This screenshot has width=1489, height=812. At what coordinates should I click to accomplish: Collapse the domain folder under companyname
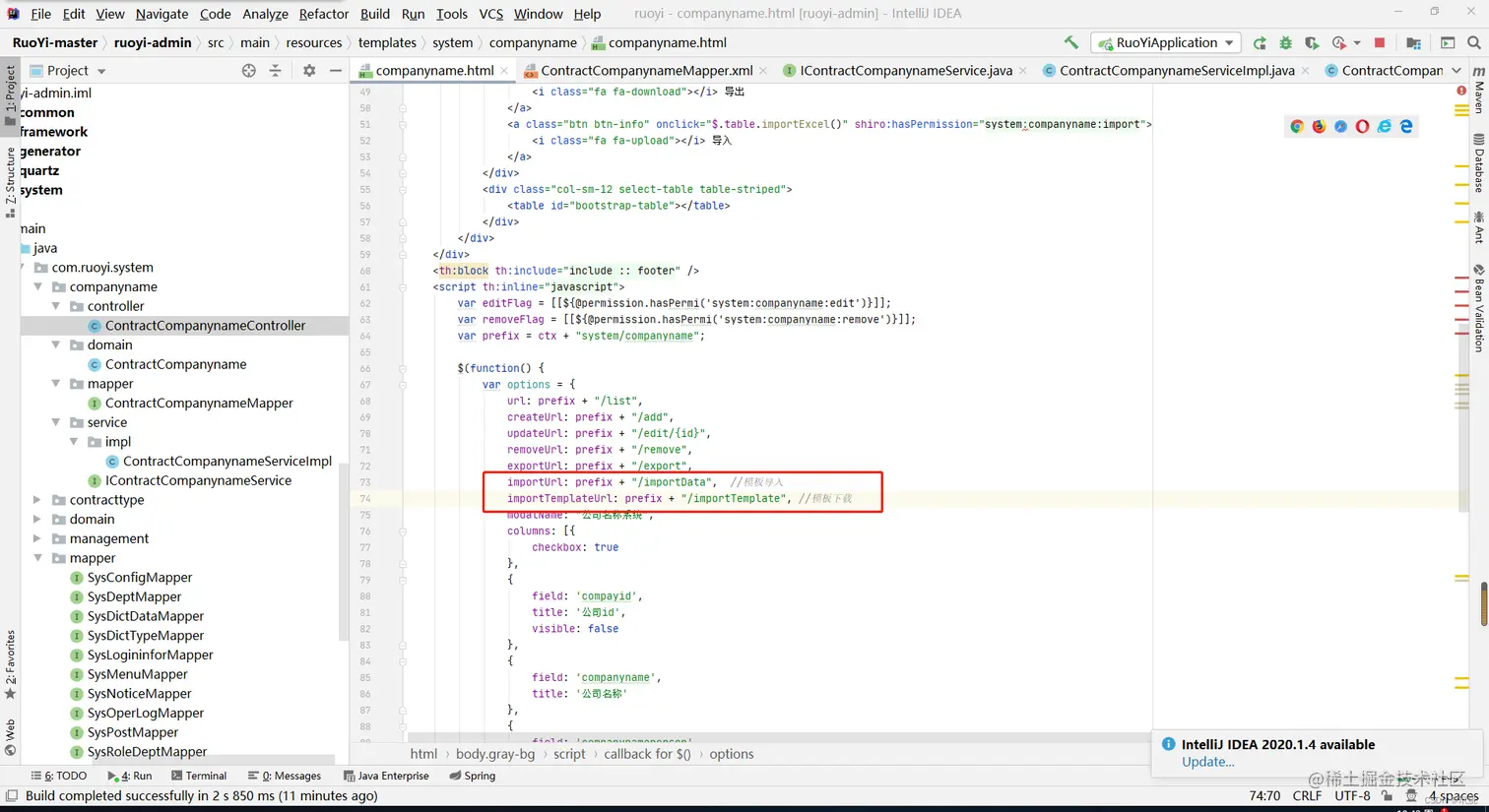(x=56, y=344)
